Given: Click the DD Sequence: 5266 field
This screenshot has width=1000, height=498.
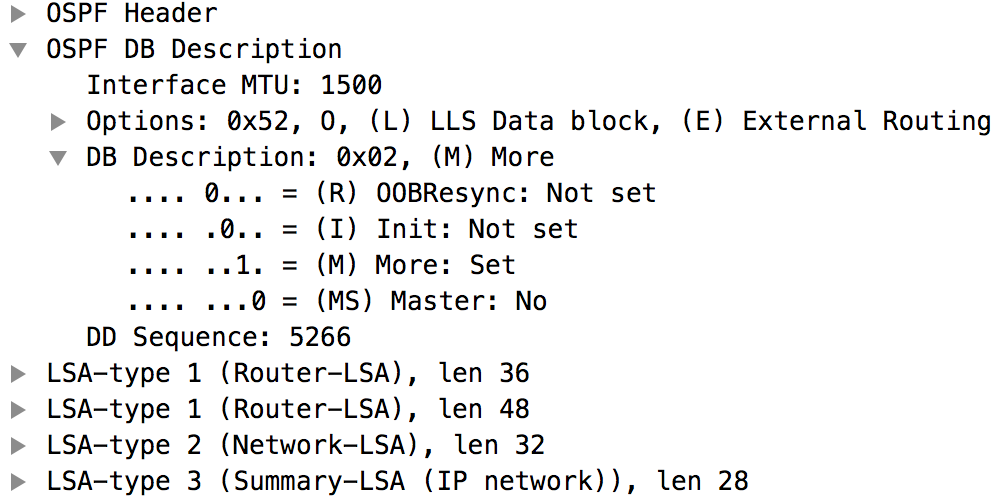Looking at the screenshot, I should point(219,338).
